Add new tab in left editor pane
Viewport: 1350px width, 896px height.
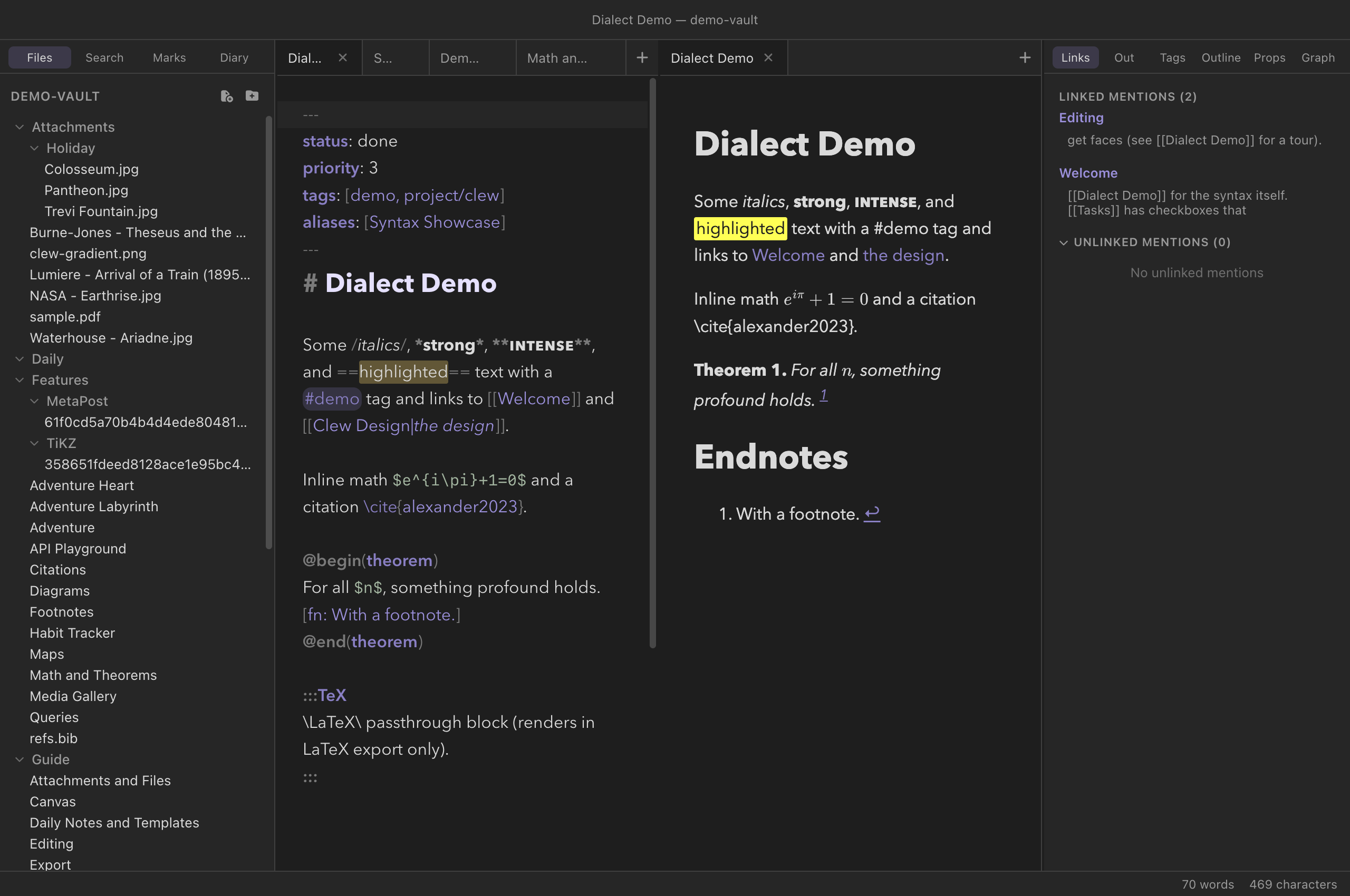tap(642, 58)
